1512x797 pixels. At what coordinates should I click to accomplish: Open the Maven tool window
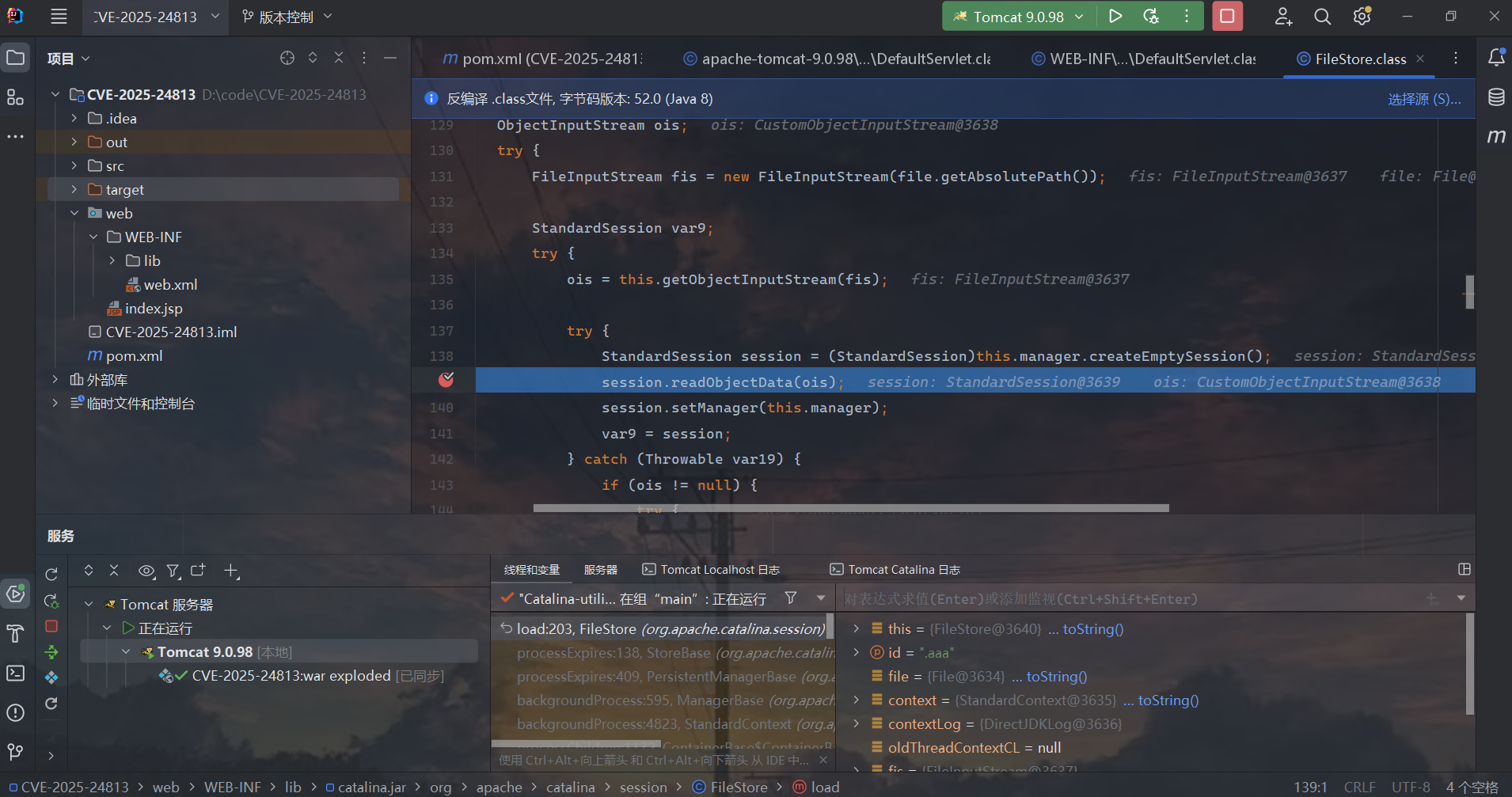1496,136
